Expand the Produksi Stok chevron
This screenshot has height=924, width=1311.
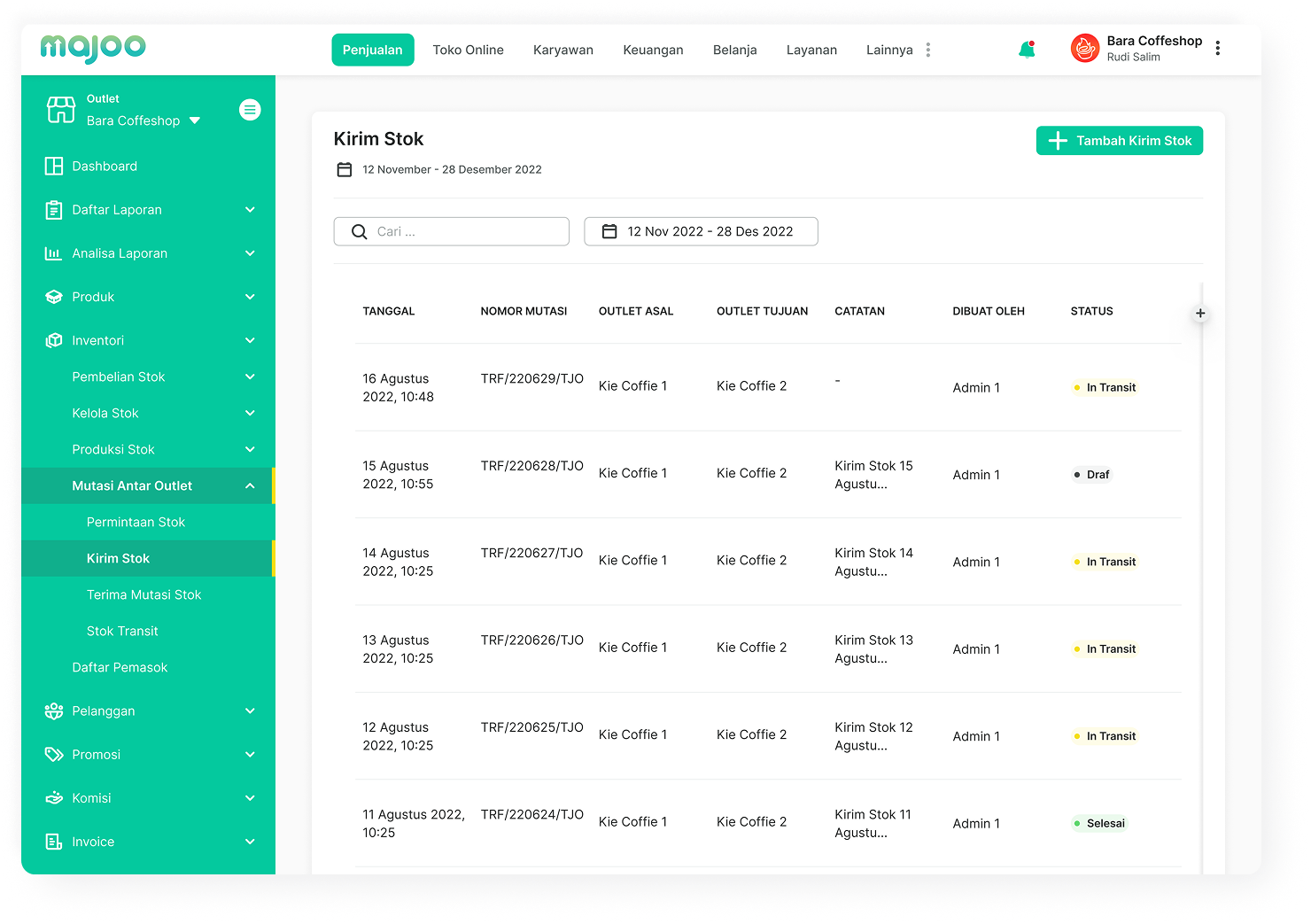coord(250,449)
